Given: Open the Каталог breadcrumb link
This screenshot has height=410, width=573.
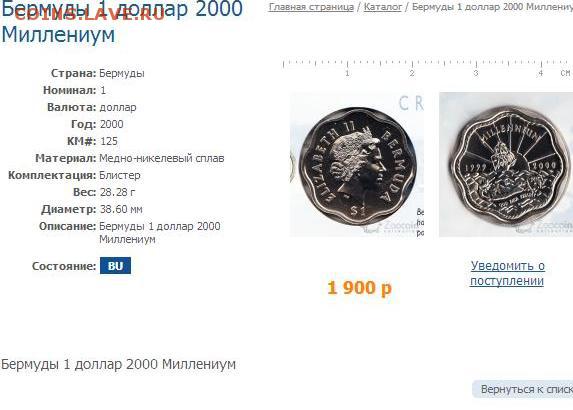Looking at the screenshot, I should pyautogui.click(x=383, y=7).
